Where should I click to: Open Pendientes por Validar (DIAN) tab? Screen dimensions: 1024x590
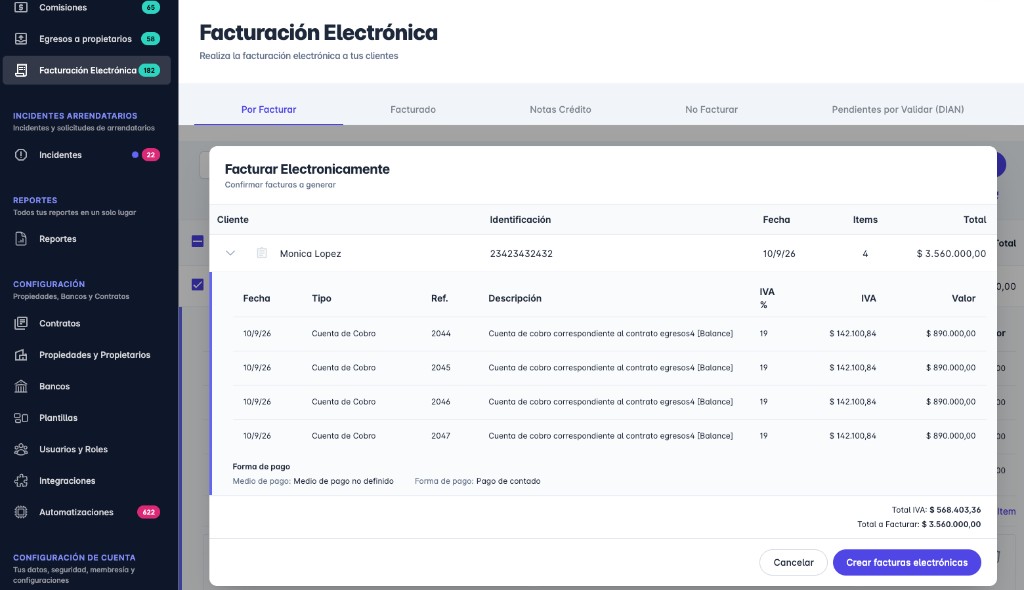coord(897,109)
